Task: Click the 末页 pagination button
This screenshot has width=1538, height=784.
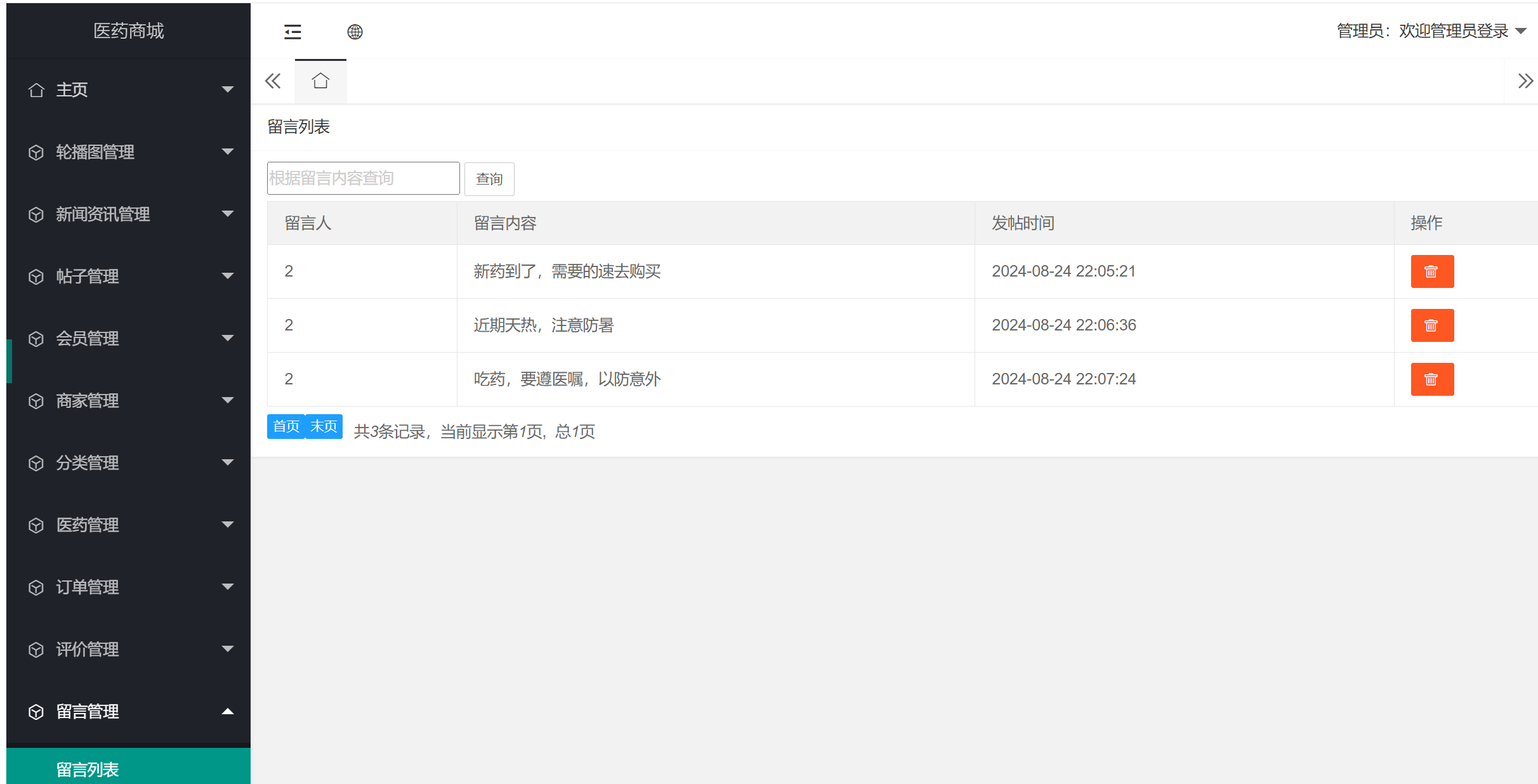Action: point(324,426)
